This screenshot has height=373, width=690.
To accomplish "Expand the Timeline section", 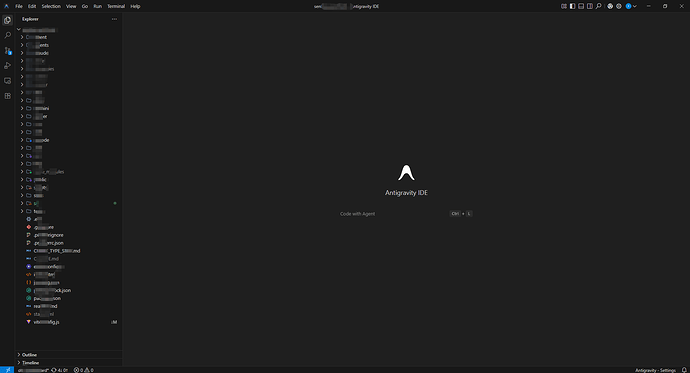I will (x=69, y=362).
